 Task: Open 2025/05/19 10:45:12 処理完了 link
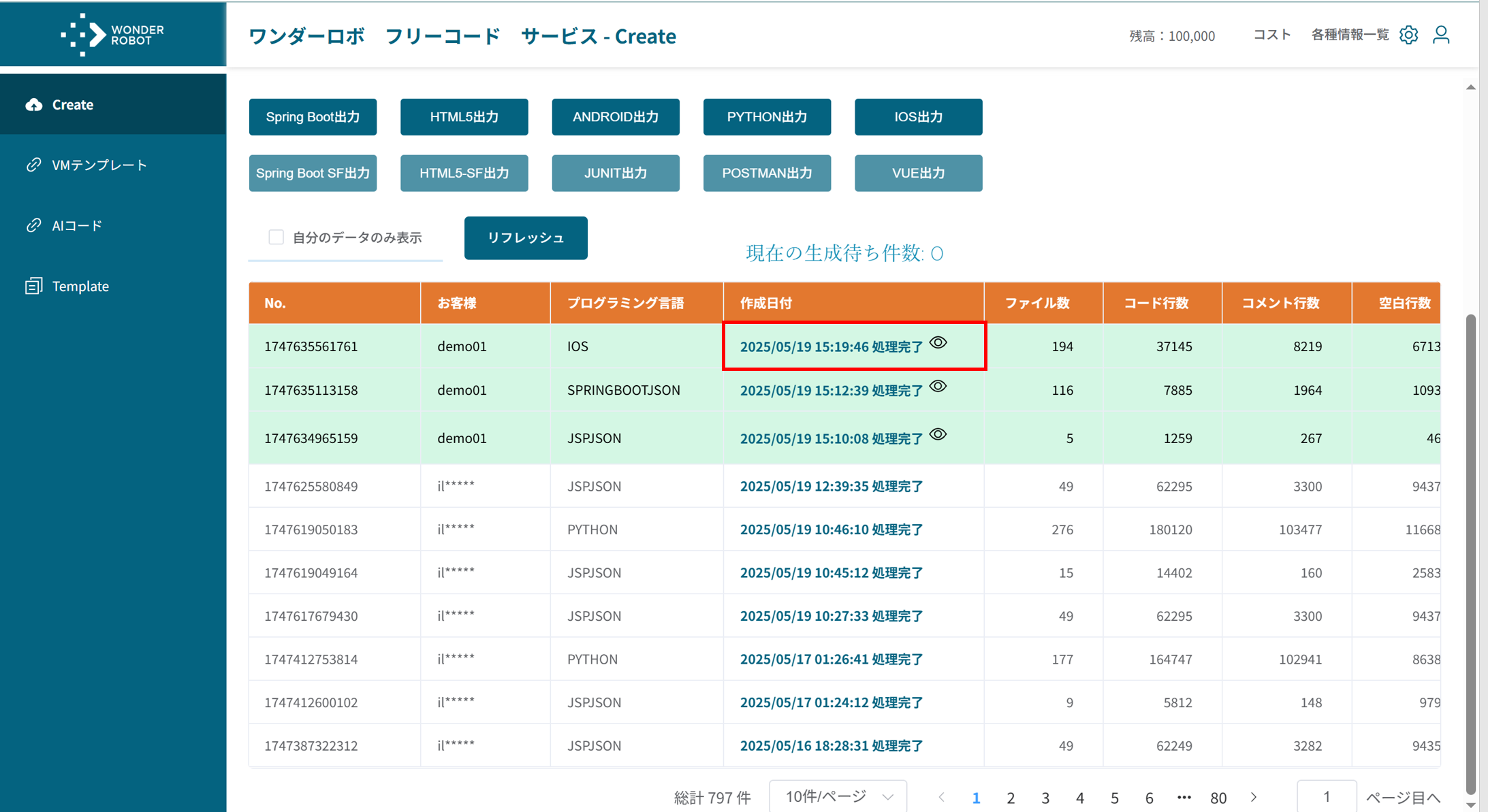coord(832,572)
